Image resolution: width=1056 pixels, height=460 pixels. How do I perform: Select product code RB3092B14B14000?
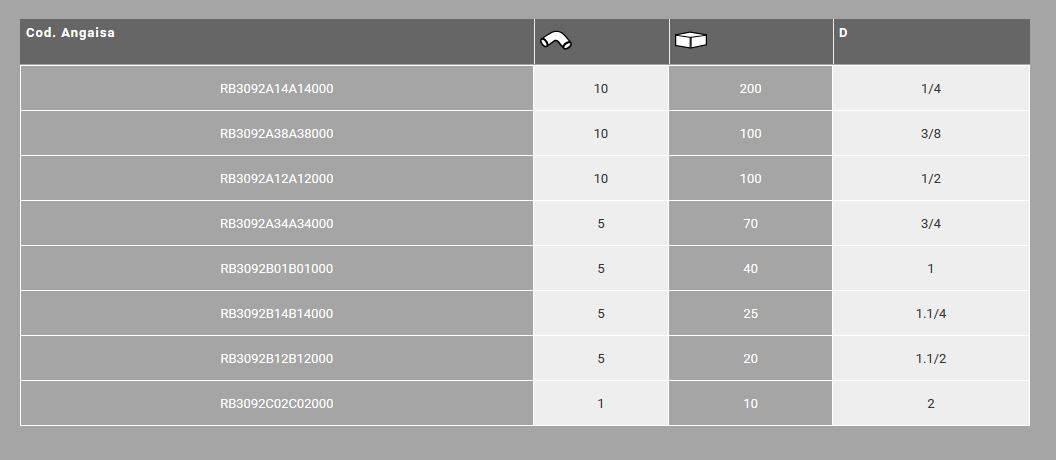coord(277,314)
